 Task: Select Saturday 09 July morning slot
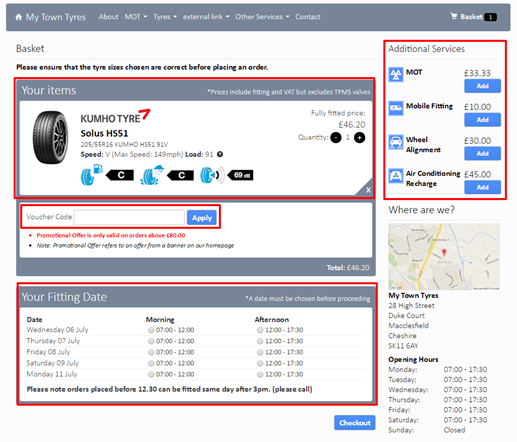click(151, 363)
